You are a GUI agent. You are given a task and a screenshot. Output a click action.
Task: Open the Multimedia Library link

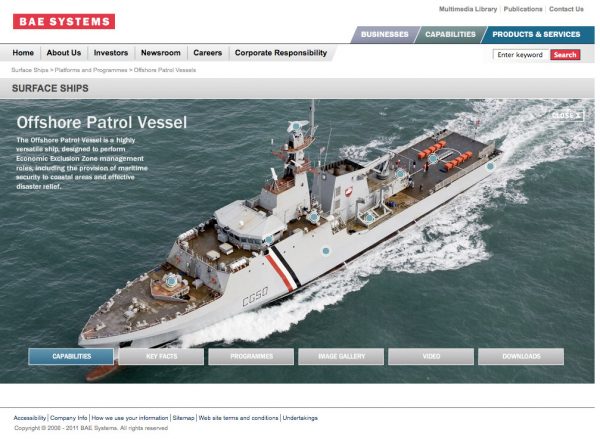pyautogui.click(x=468, y=9)
